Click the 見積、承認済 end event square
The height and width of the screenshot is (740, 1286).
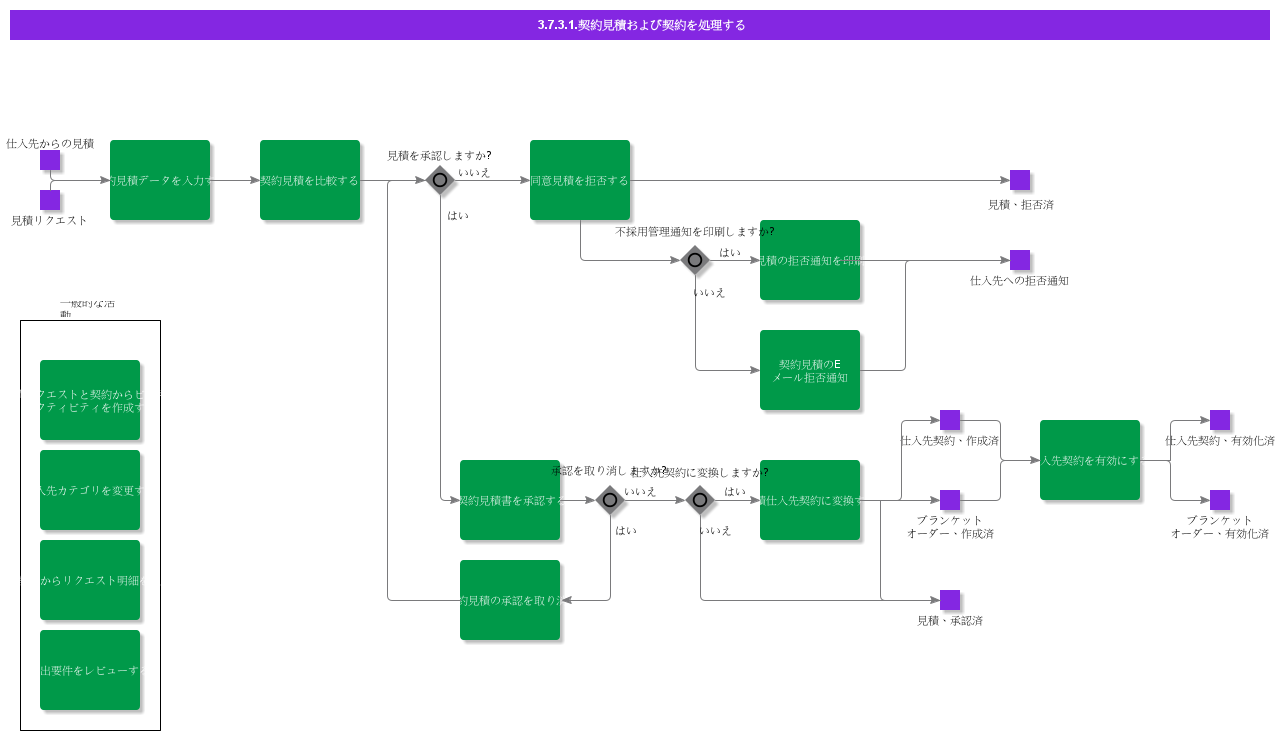tap(950, 600)
